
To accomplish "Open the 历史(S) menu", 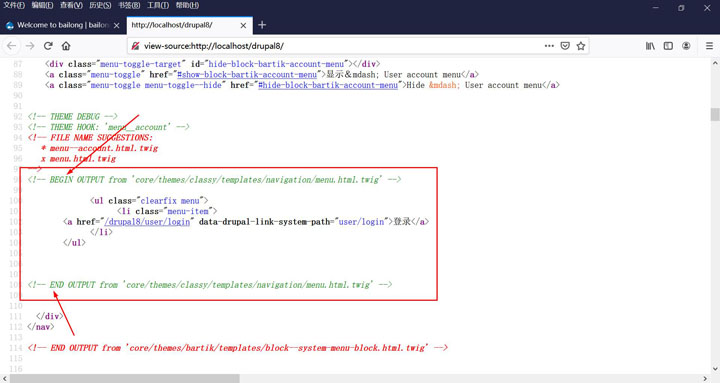I will point(100,5).
